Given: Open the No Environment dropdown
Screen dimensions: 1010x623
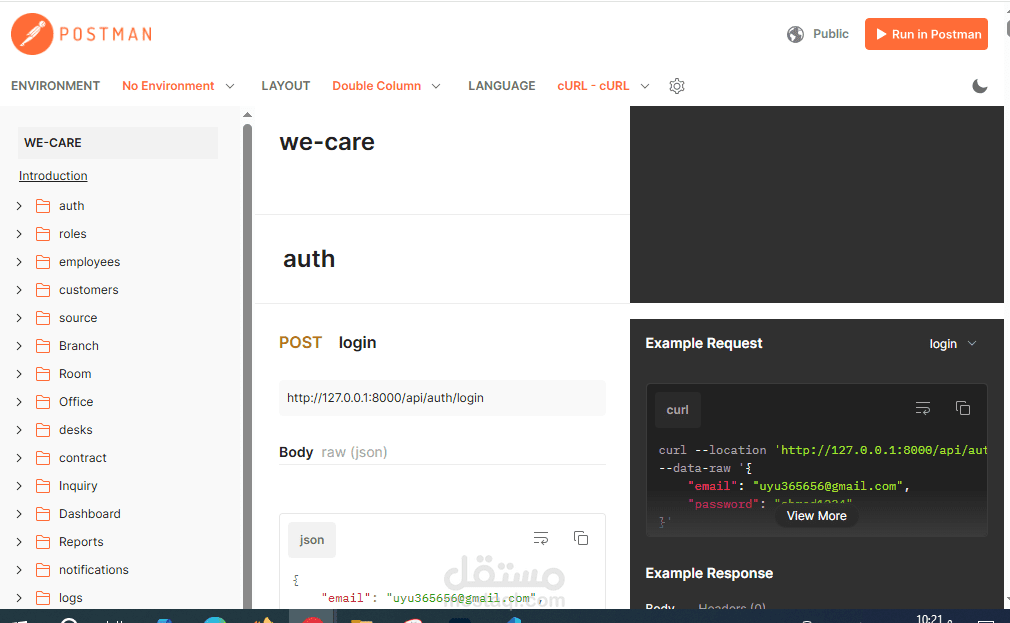Looking at the screenshot, I should [x=178, y=86].
